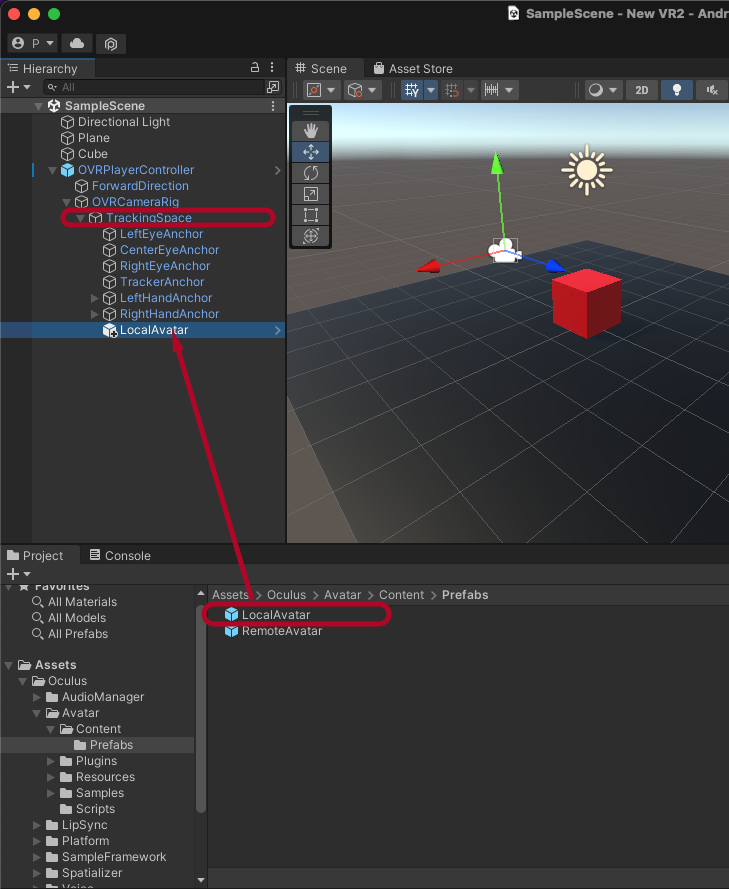Click the sun Directional Light gizmo

pos(587,170)
